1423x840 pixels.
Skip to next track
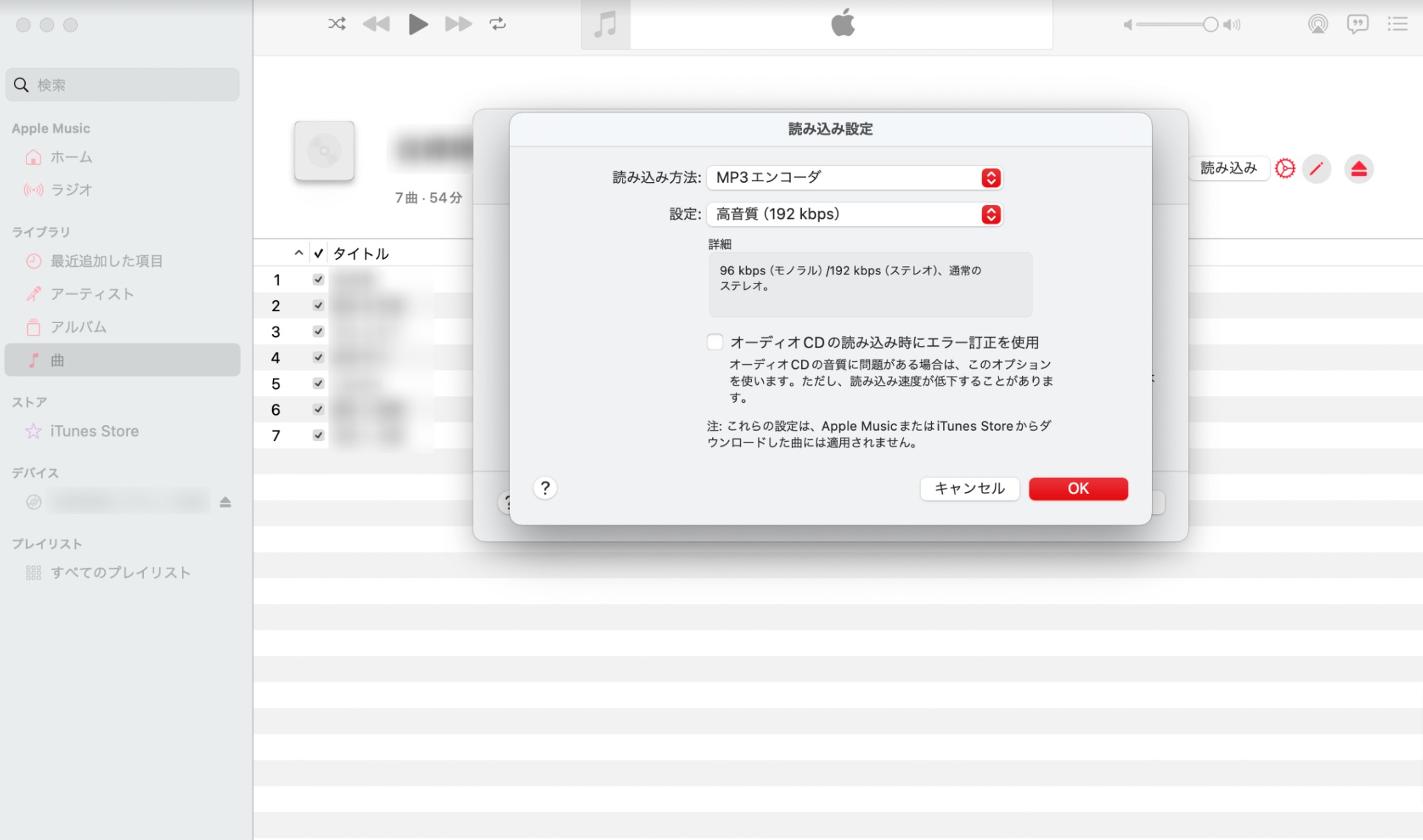pyautogui.click(x=459, y=24)
